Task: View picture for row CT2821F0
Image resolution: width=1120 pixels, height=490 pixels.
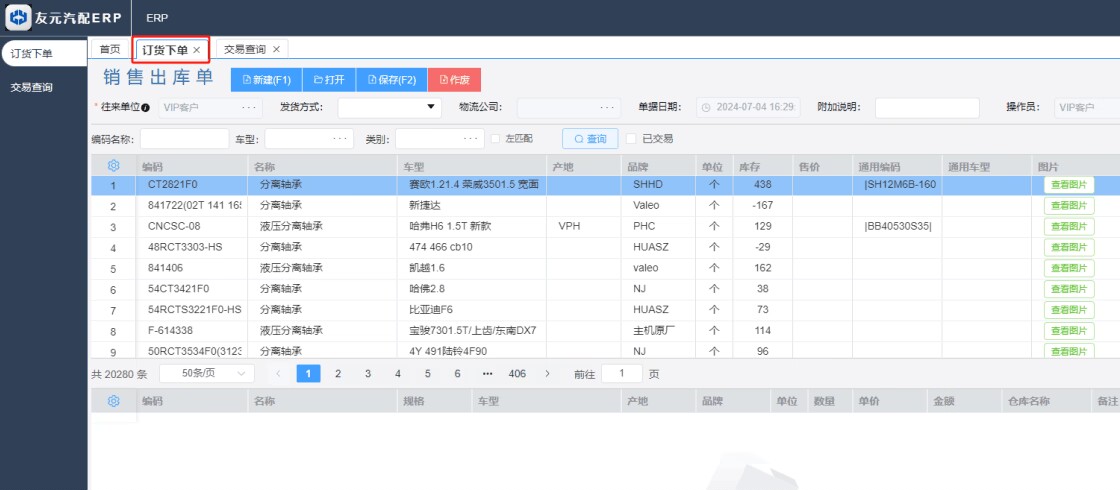Action: 1069,185
